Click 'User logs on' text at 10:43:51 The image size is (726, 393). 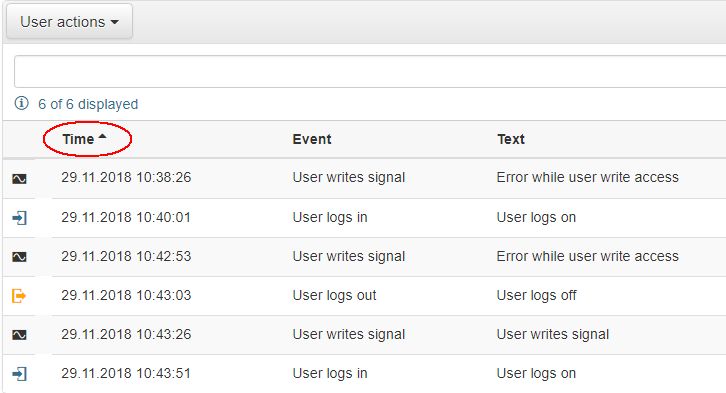click(536, 373)
